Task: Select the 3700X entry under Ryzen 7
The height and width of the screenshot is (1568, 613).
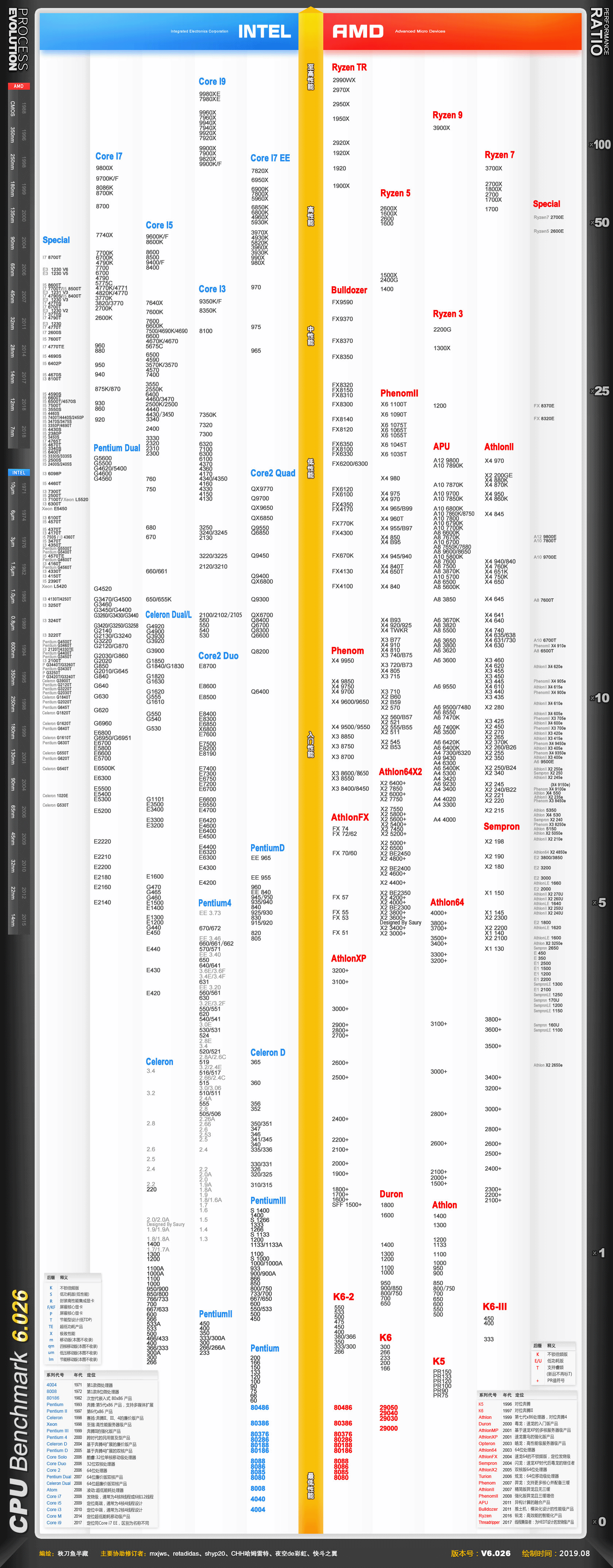Action: coord(494,168)
